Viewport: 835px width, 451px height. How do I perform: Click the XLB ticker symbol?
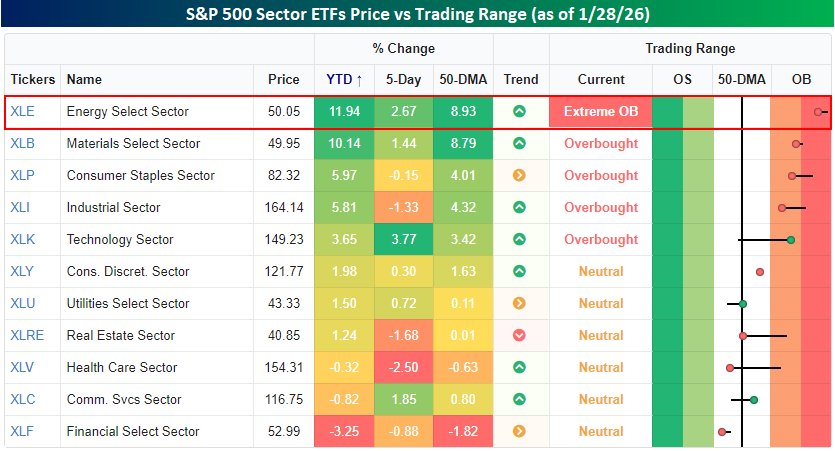click(x=22, y=144)
